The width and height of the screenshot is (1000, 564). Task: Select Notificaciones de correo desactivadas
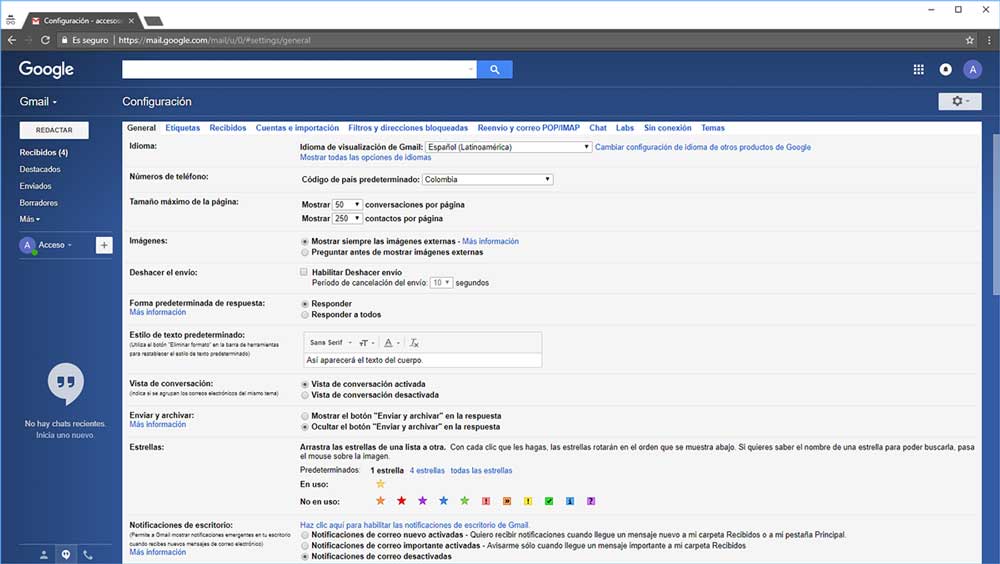click(305, 557)
